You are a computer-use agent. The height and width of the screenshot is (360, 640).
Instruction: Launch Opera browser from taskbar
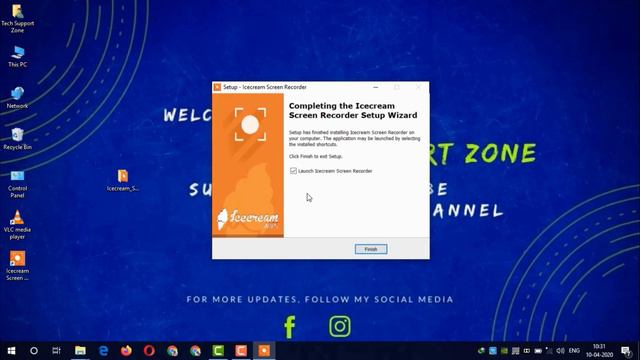[x=149, y=351]
